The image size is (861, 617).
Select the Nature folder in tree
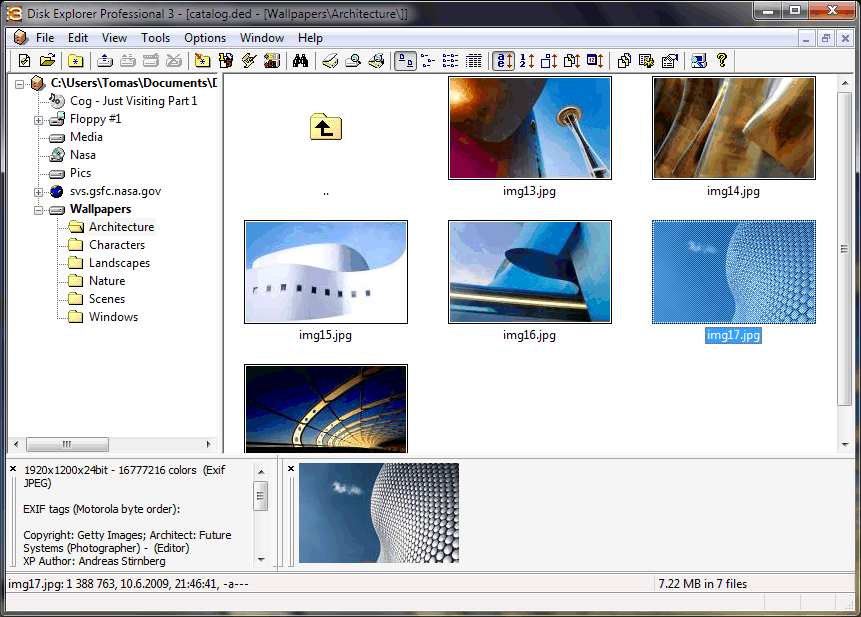107,281
